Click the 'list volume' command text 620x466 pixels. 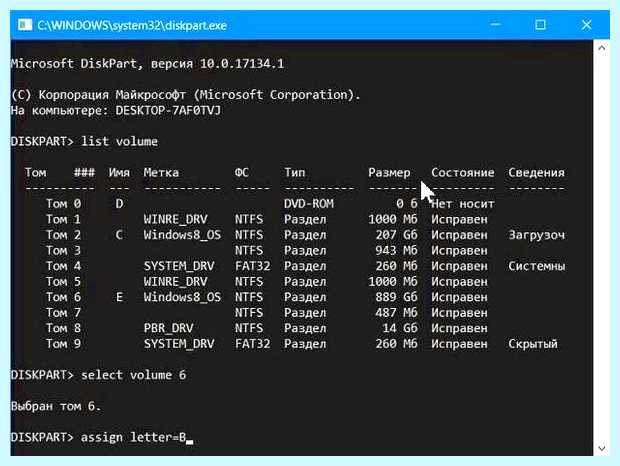(x=119, y=141)
